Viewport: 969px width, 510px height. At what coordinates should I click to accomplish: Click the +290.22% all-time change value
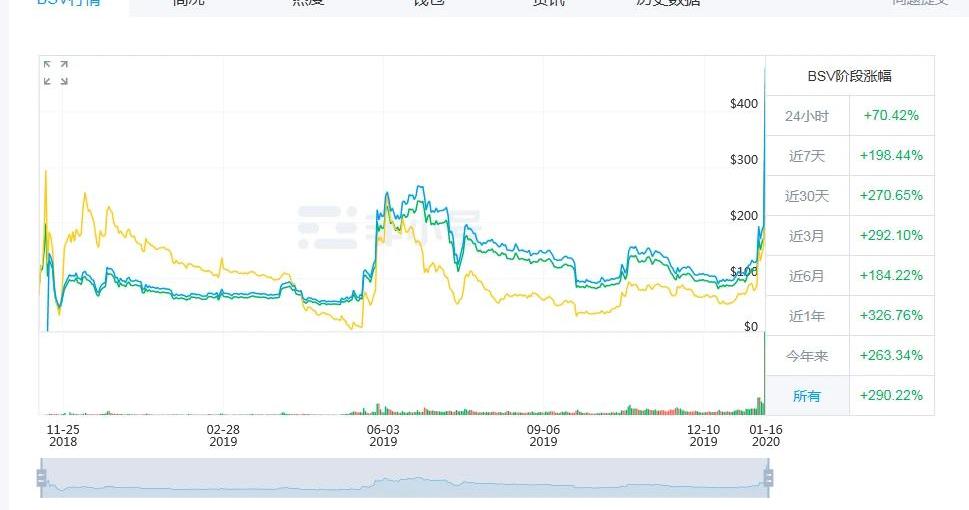click(890, 396)
